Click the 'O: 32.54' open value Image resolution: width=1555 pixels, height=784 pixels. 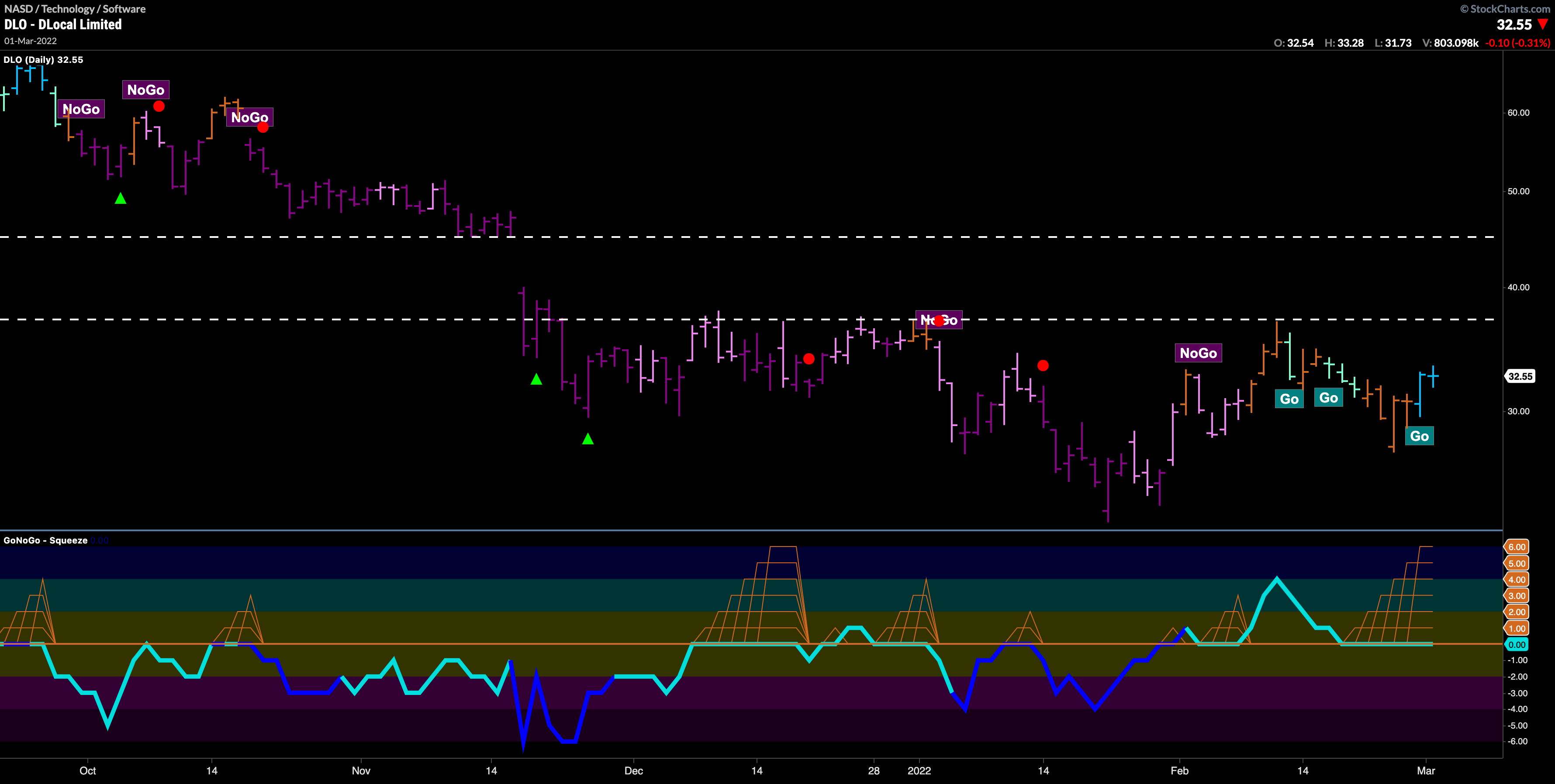[x=1294, y=43]
